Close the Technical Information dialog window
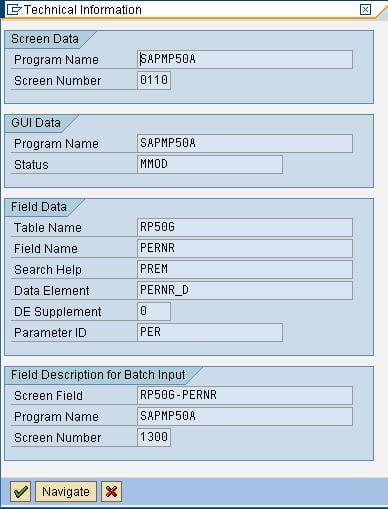388x509 pixels. (x=365, y=9)
